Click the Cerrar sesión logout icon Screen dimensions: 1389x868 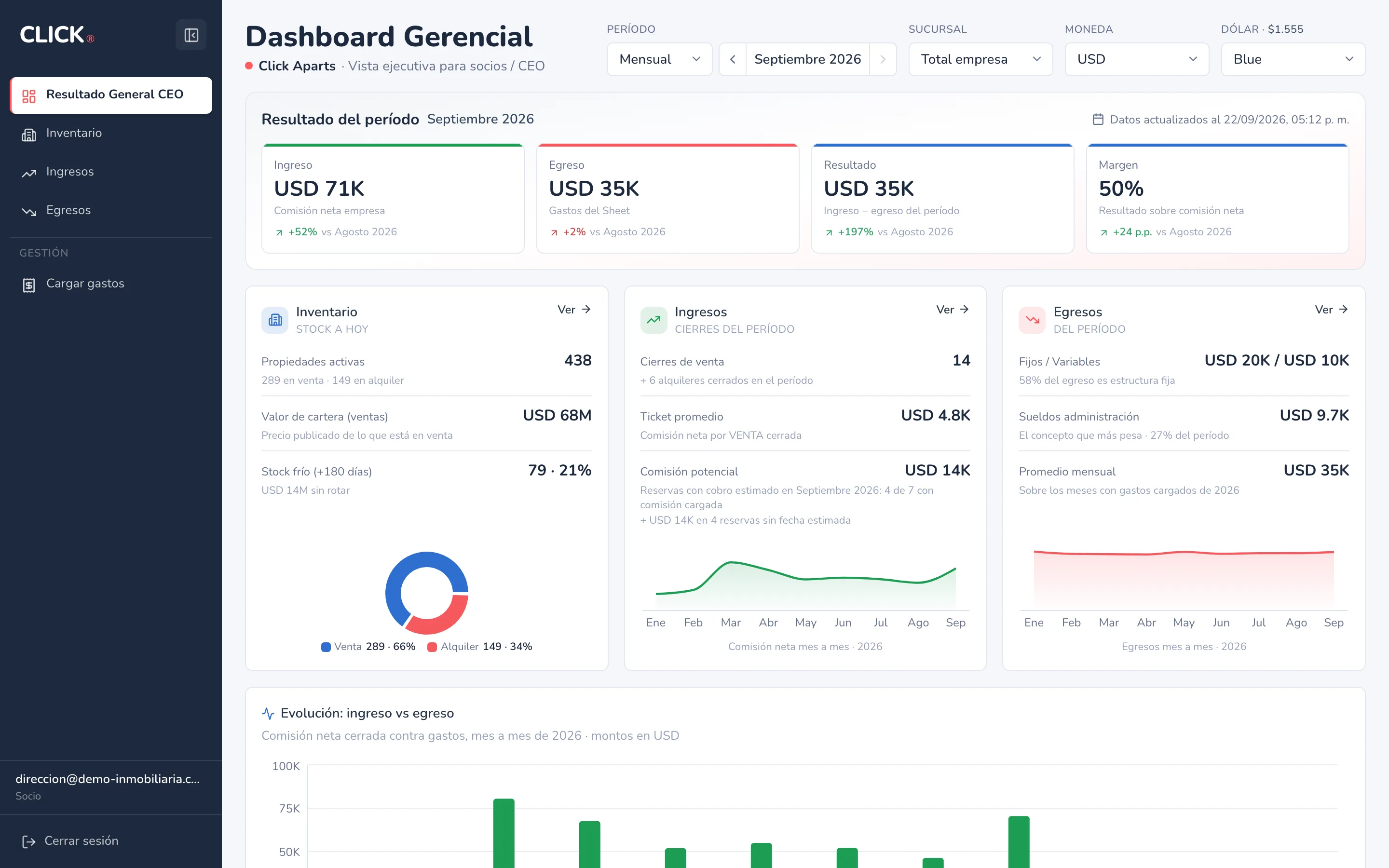[29, 841]
